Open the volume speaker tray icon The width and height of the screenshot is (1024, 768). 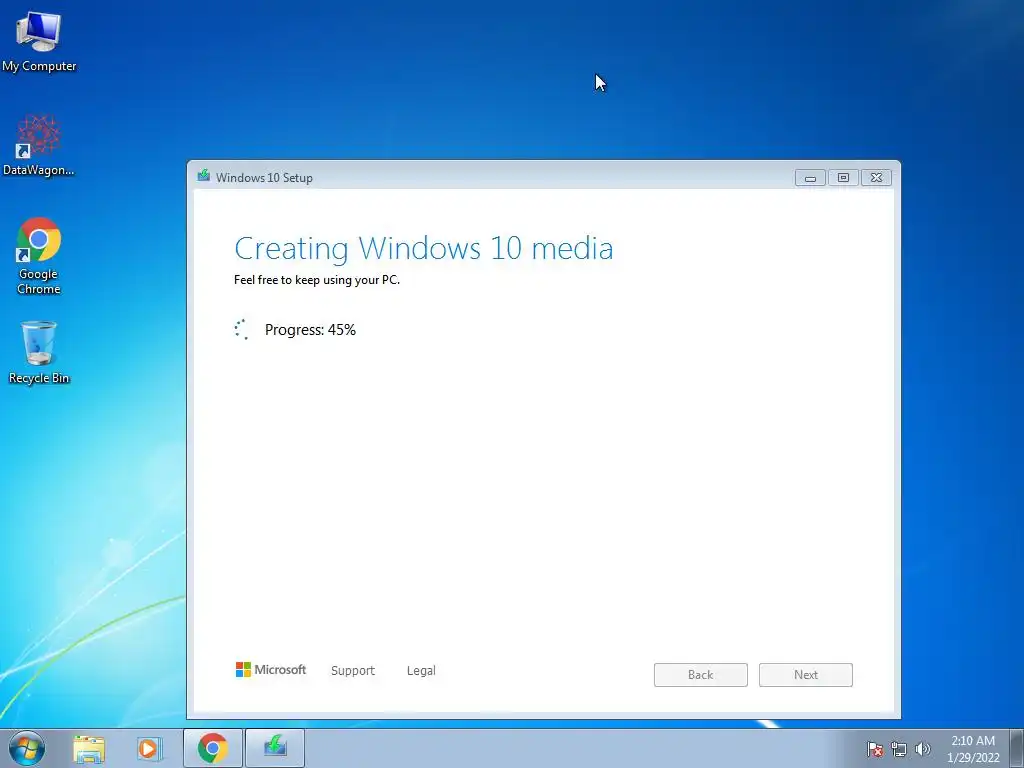pos(923,749)
